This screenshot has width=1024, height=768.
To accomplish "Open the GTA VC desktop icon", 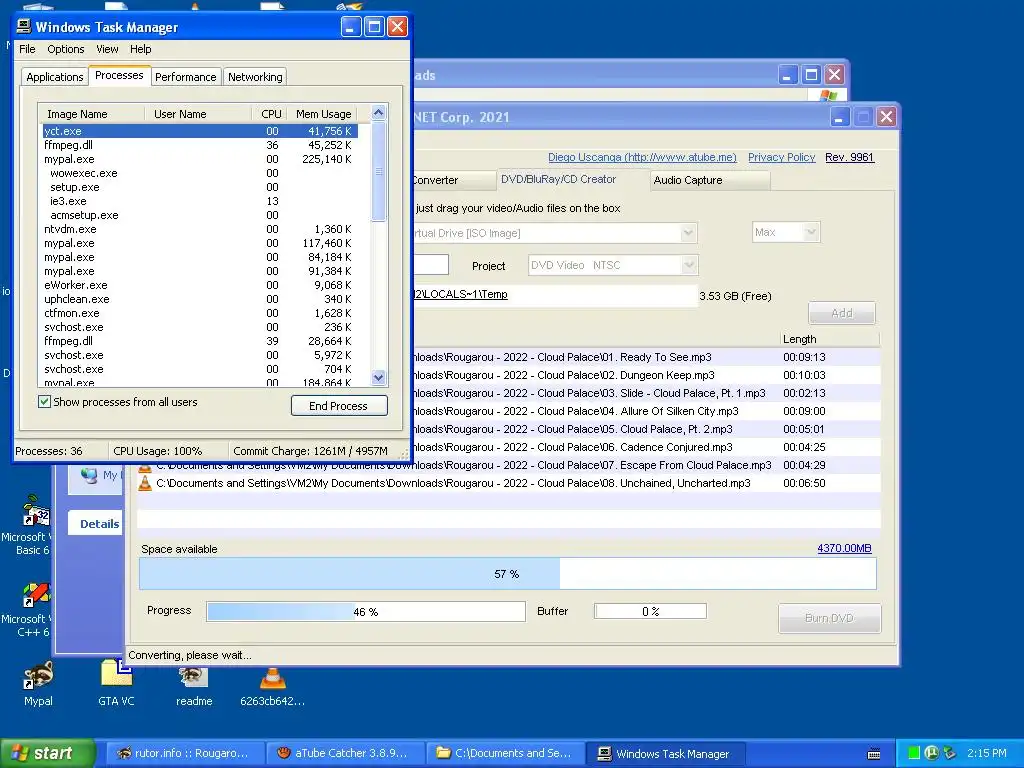I will click(116, 675).
